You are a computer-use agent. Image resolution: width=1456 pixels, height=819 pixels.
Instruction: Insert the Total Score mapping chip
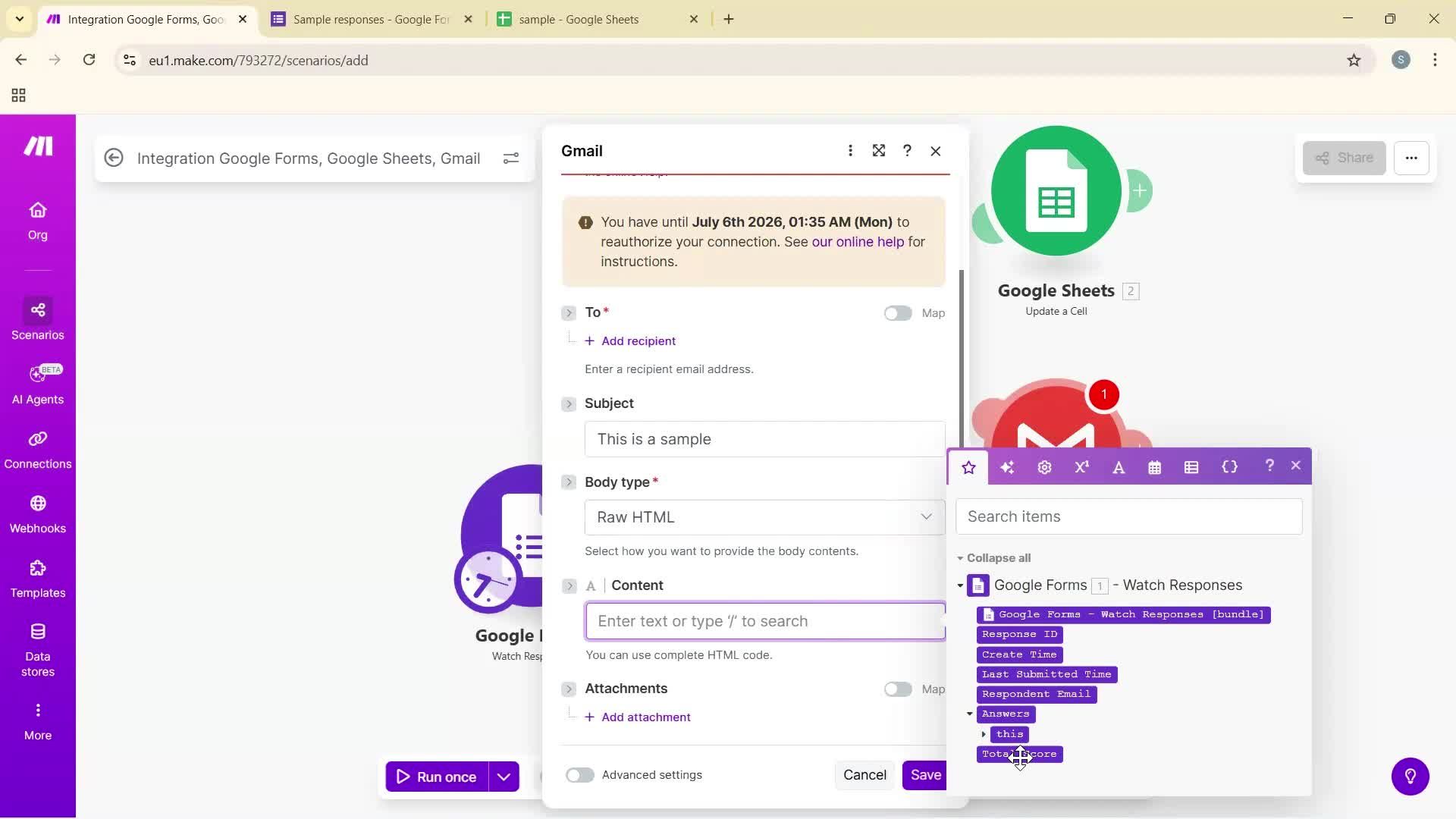tap(1019, 753)
